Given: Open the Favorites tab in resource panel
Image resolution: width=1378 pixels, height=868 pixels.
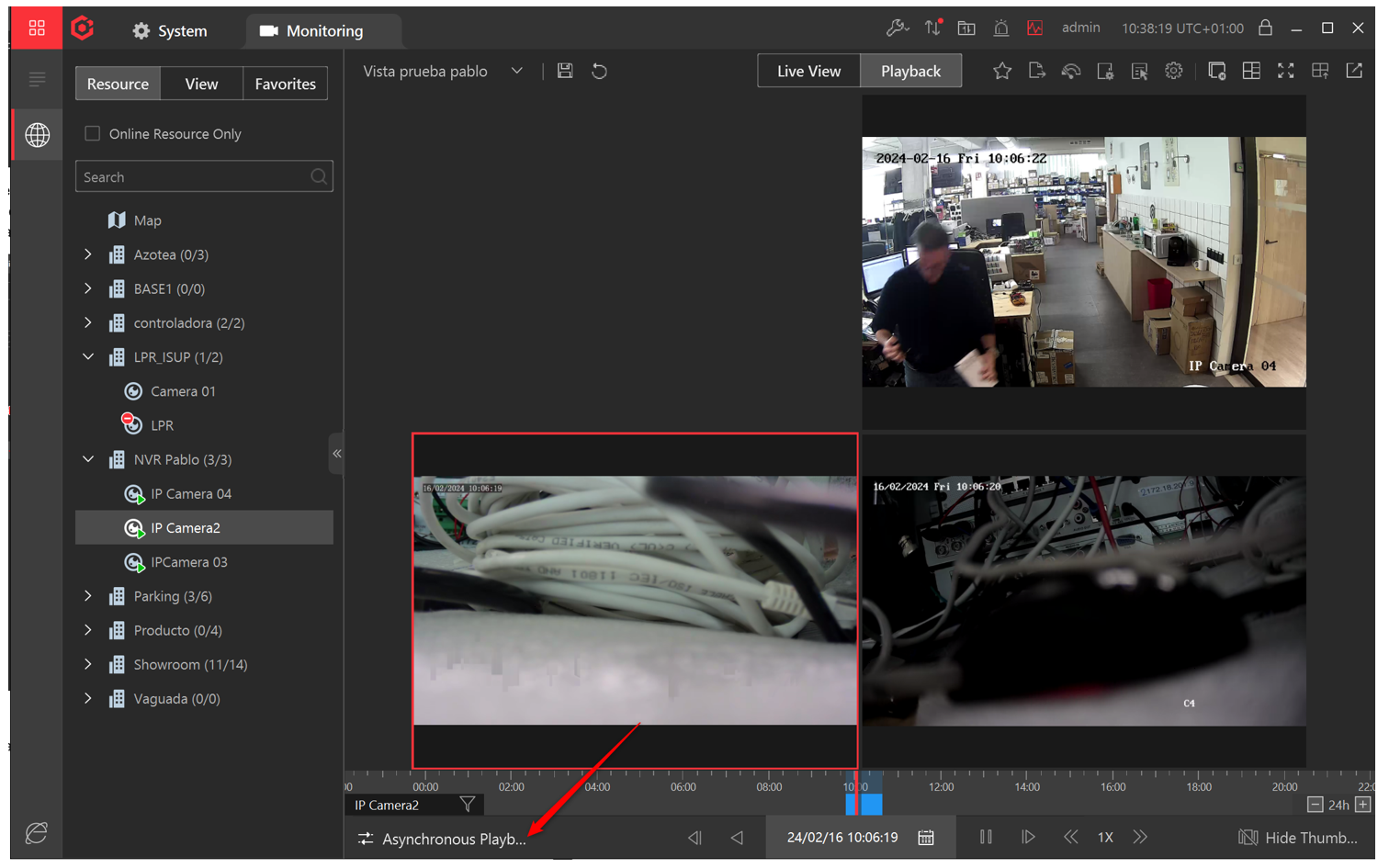Looking at the screenshot, I should [x=285, y=83].
